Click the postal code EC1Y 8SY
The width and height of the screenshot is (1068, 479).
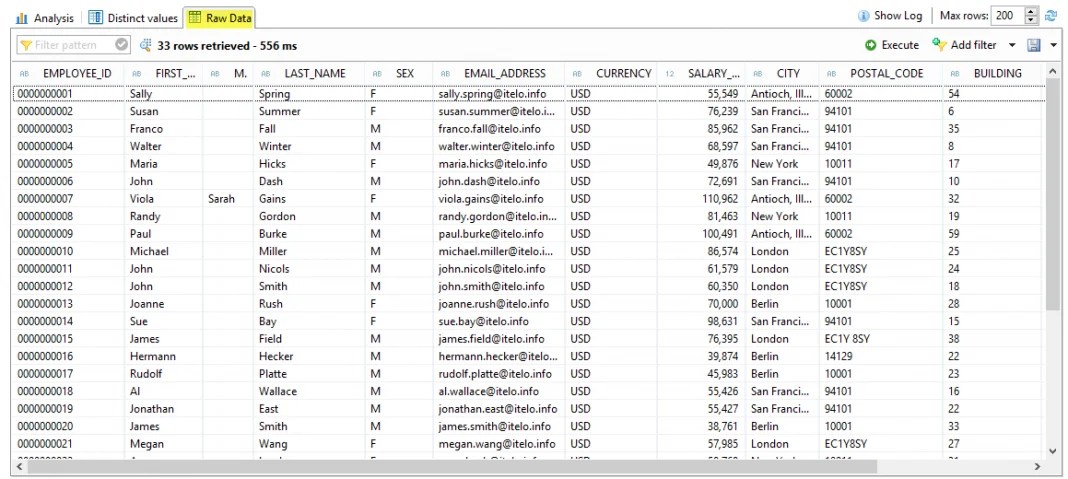coord(847,339)
